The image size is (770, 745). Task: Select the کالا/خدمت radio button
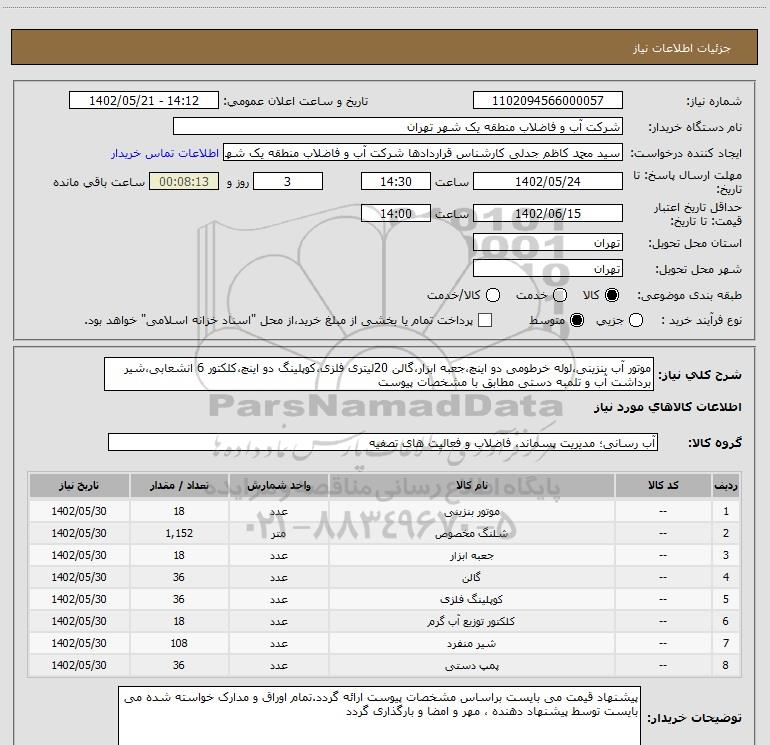coord(493,295)
